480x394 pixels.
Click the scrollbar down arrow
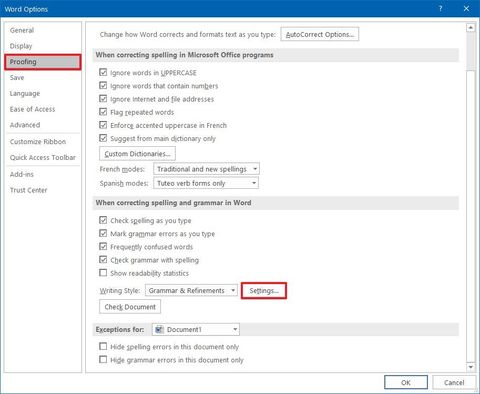coord(470,367)
